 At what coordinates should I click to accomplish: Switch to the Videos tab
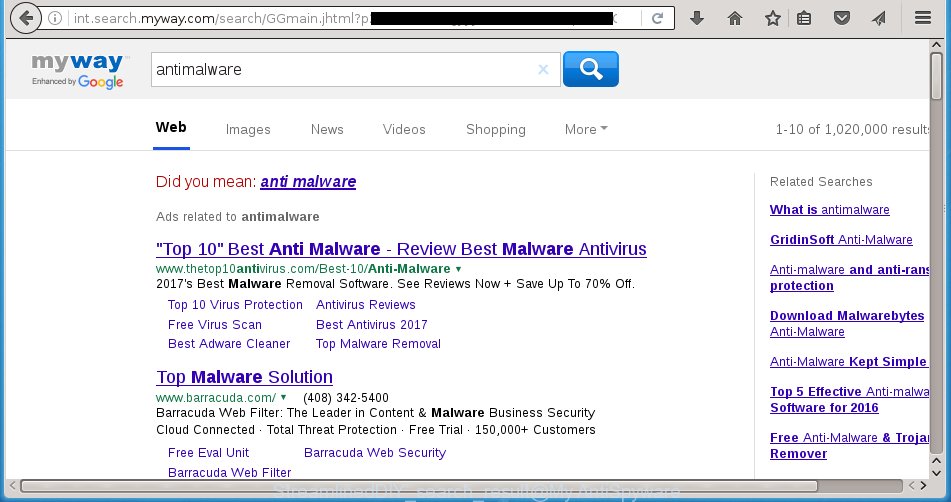pyautogui.click(x=404, y=129)
